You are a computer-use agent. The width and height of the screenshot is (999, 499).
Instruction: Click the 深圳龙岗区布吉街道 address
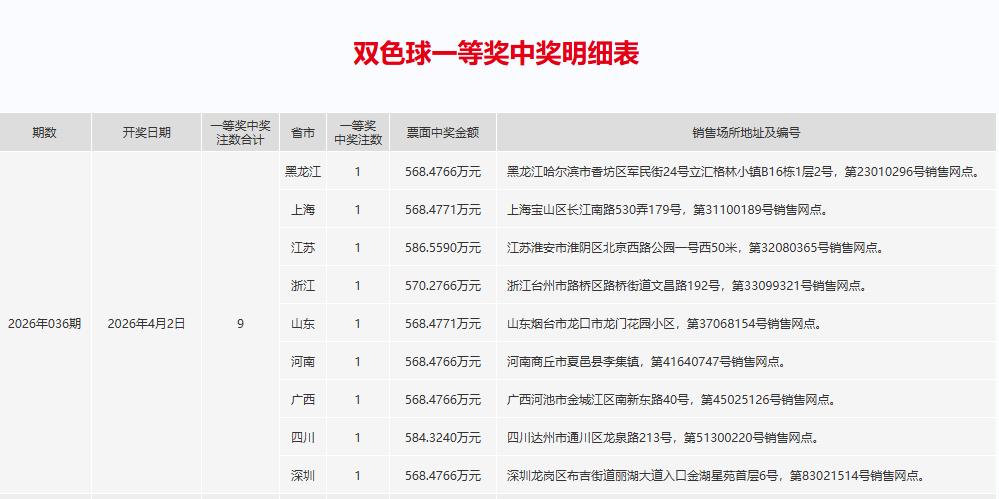[x=715, y=476]
